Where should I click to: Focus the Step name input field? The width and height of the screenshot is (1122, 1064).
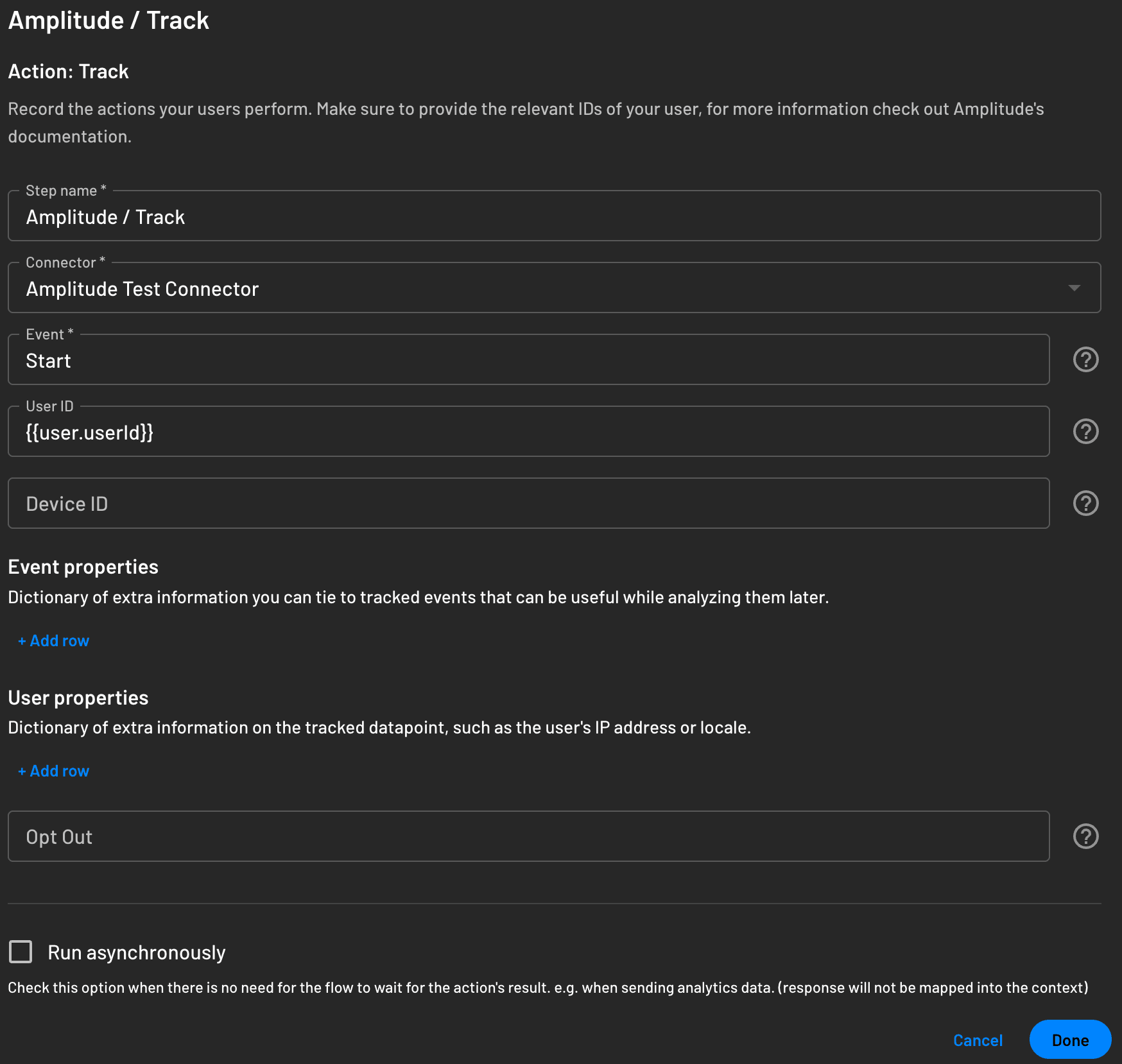(x=553, y=218)
